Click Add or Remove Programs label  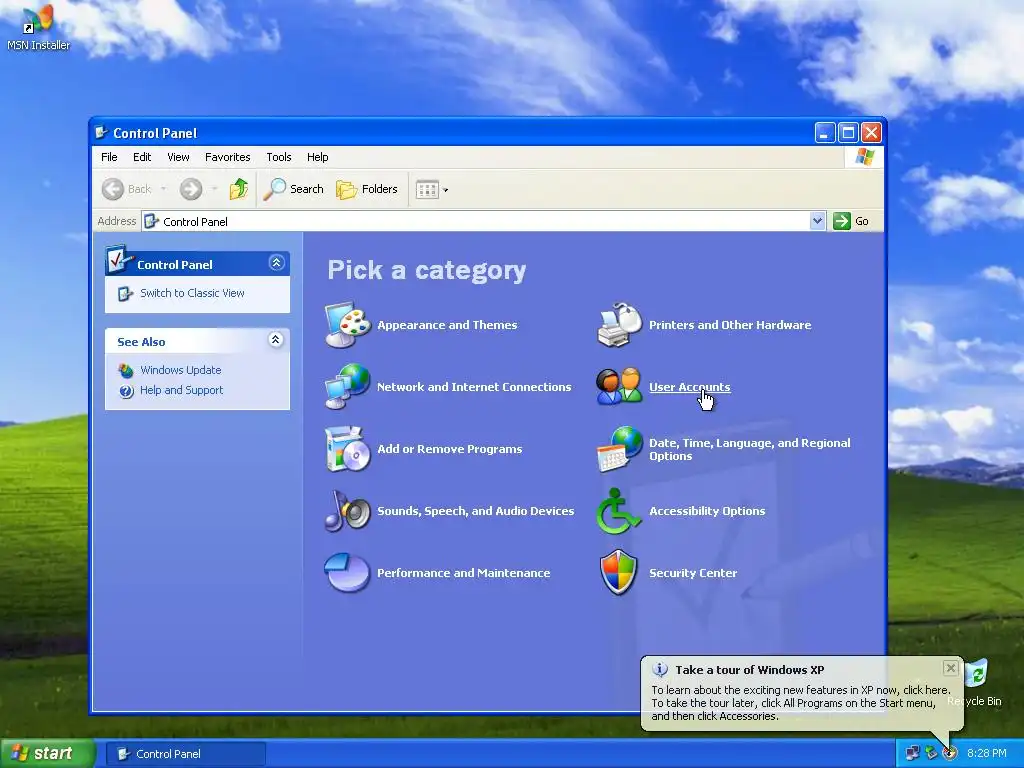tap(449, 449)
